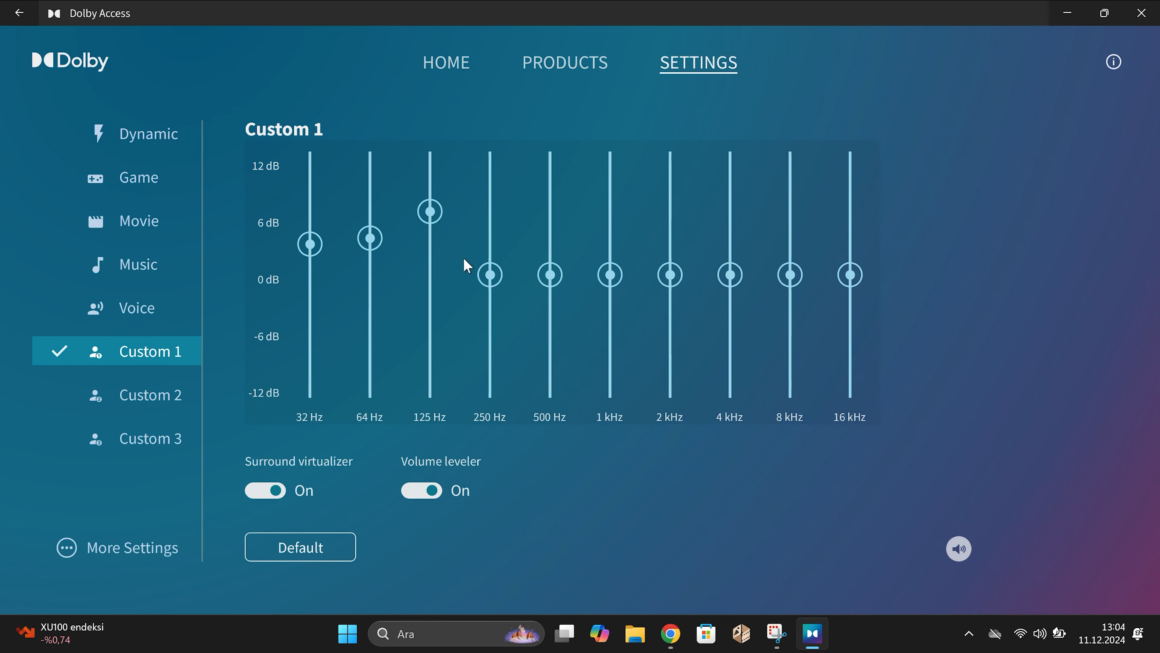This screenshot has height=653, width=1160.
Task: Click the battery tray icon
Action: (x=1059, y=634)
